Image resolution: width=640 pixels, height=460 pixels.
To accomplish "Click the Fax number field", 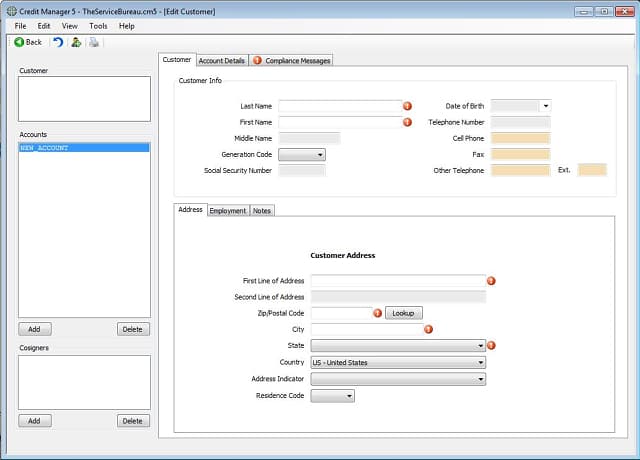I will [520, 154].
